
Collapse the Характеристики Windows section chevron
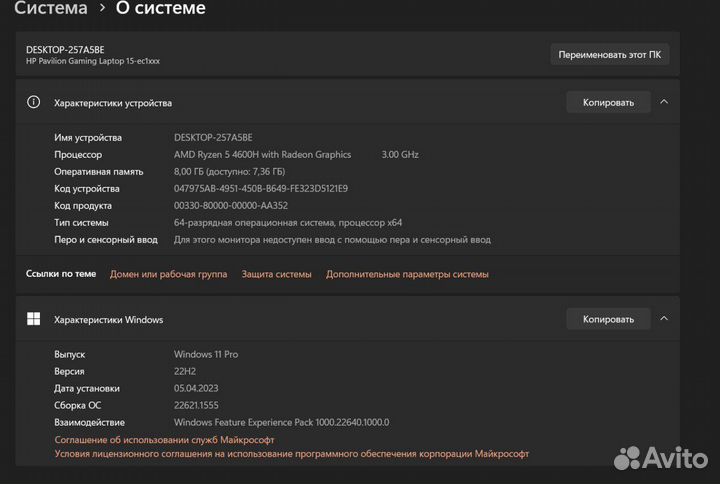(x=664, y=319)
